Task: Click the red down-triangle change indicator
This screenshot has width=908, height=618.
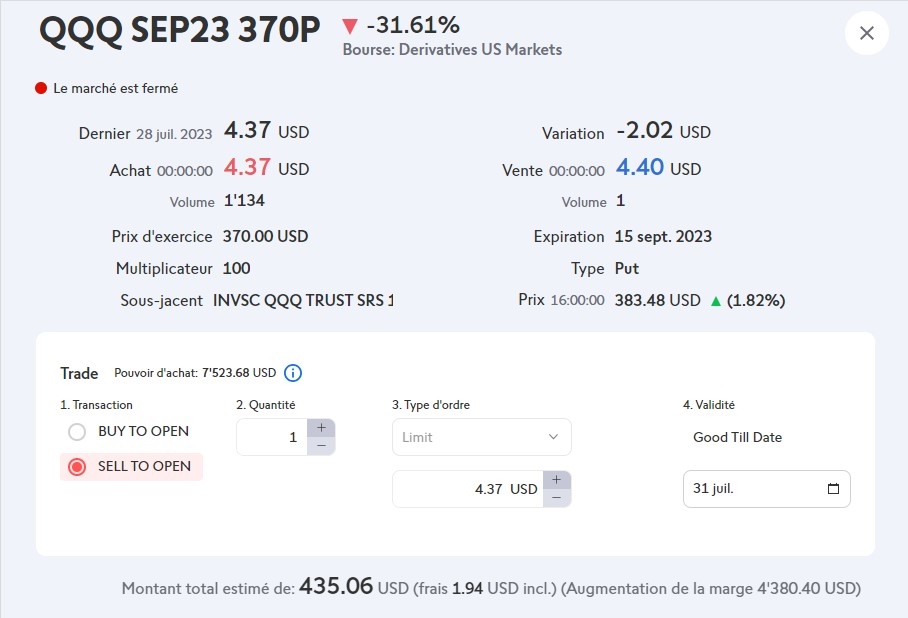Action: coord(349,25)
